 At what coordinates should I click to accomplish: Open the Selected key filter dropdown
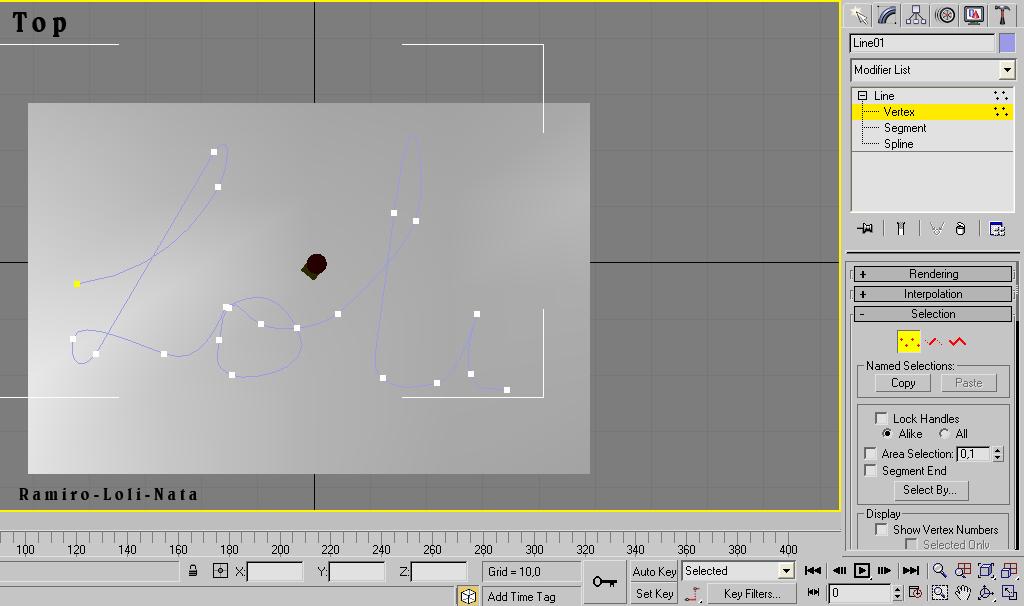[x=786, y=571]
